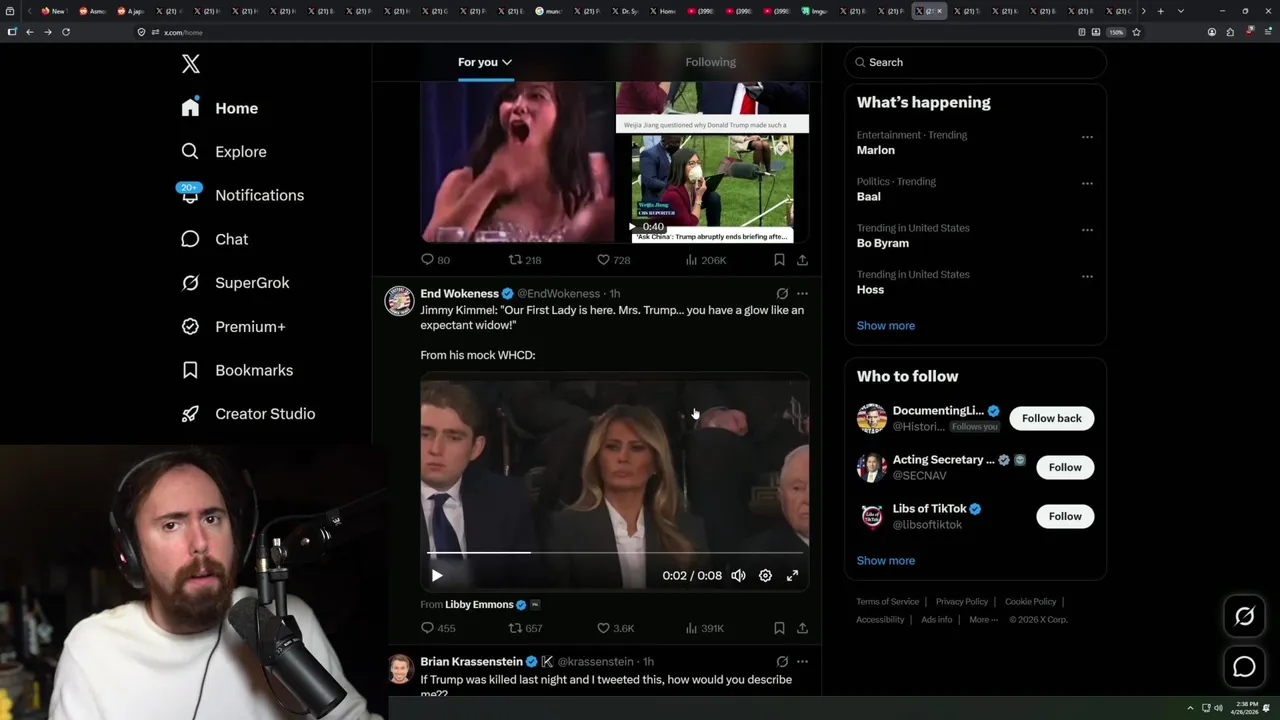Share the post with 206K views
Viewport: 1280px width, 720px height.
(x=802, y=260)
